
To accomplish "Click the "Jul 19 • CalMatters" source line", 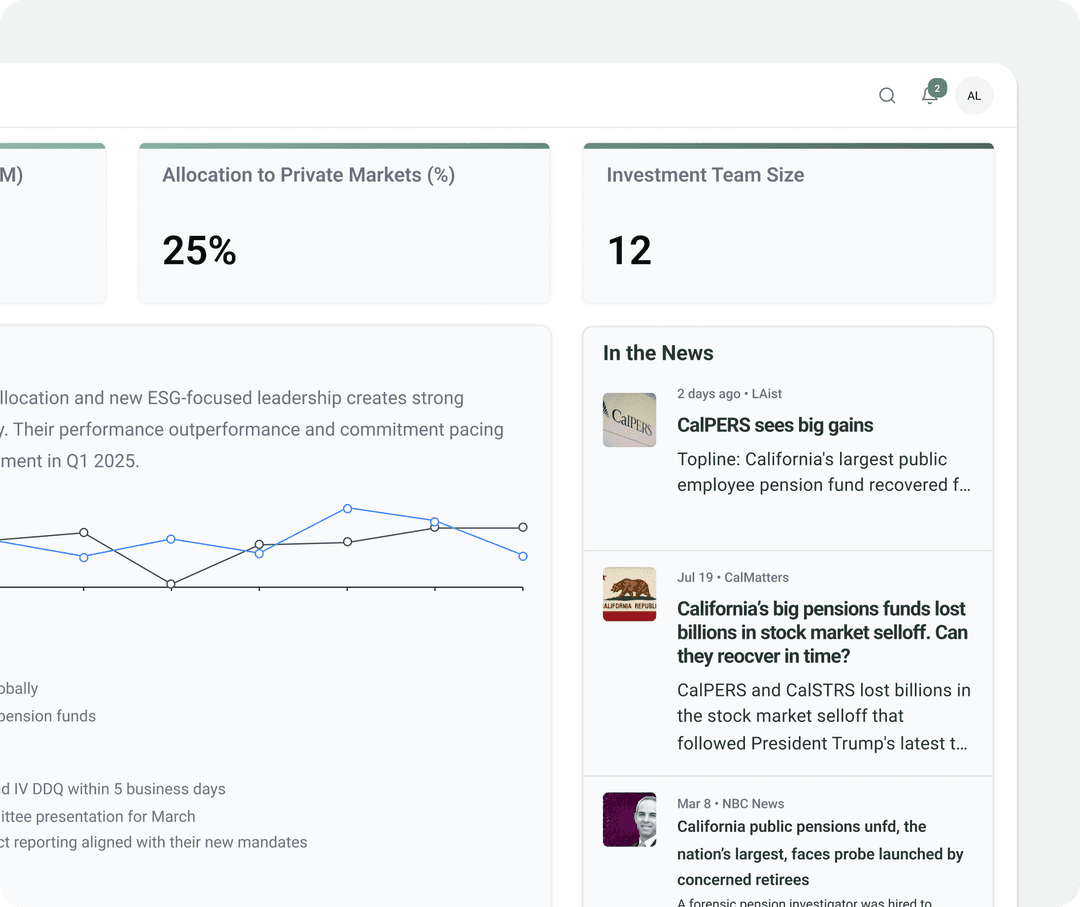I will (x=732, y=577).
